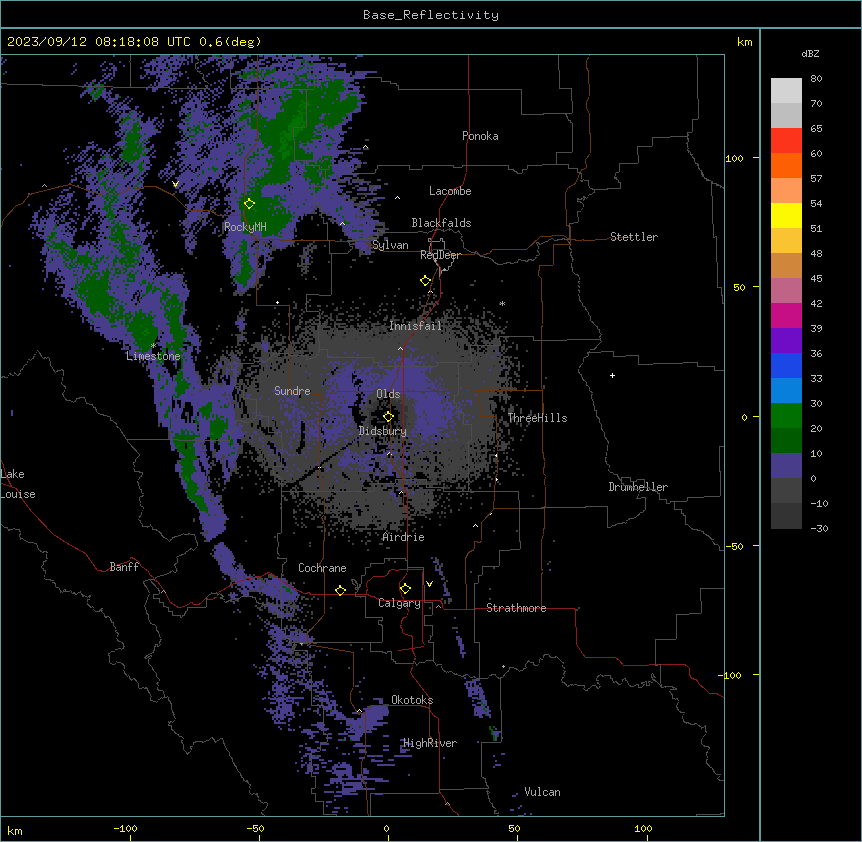The width and height of the screenshot is (862, 842).
Task: Click the yellow diamond marker south of RedDeer
Action: click(425, 280)
